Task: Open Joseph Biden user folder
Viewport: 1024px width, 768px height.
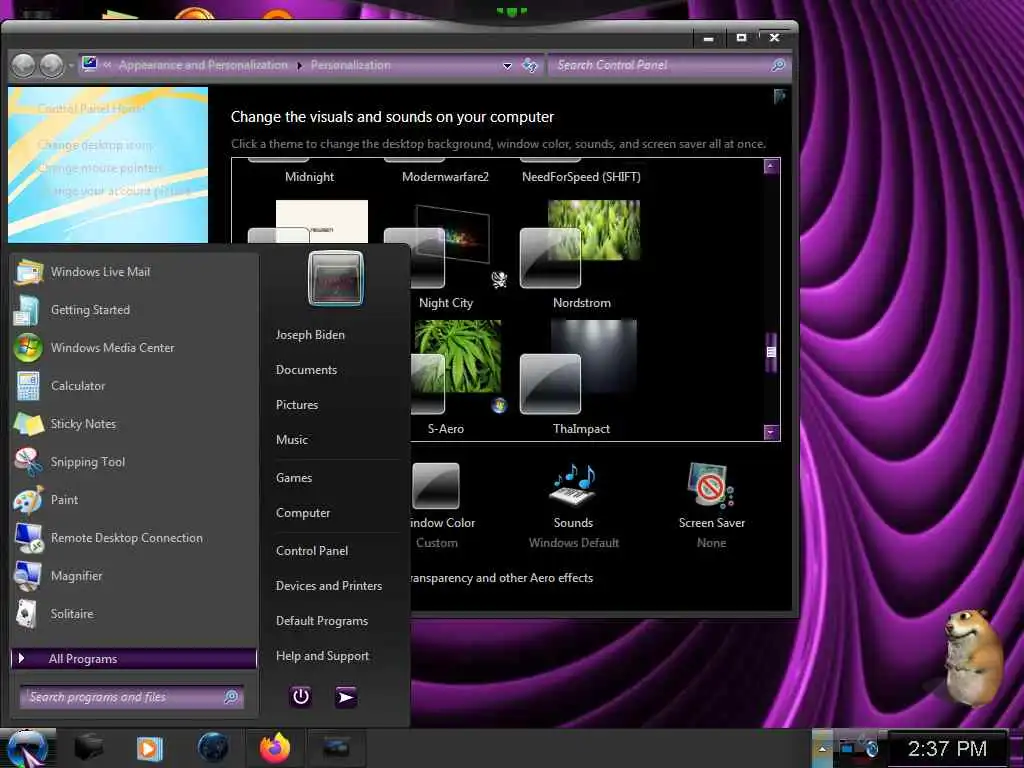Action: [x=310, y=334]
